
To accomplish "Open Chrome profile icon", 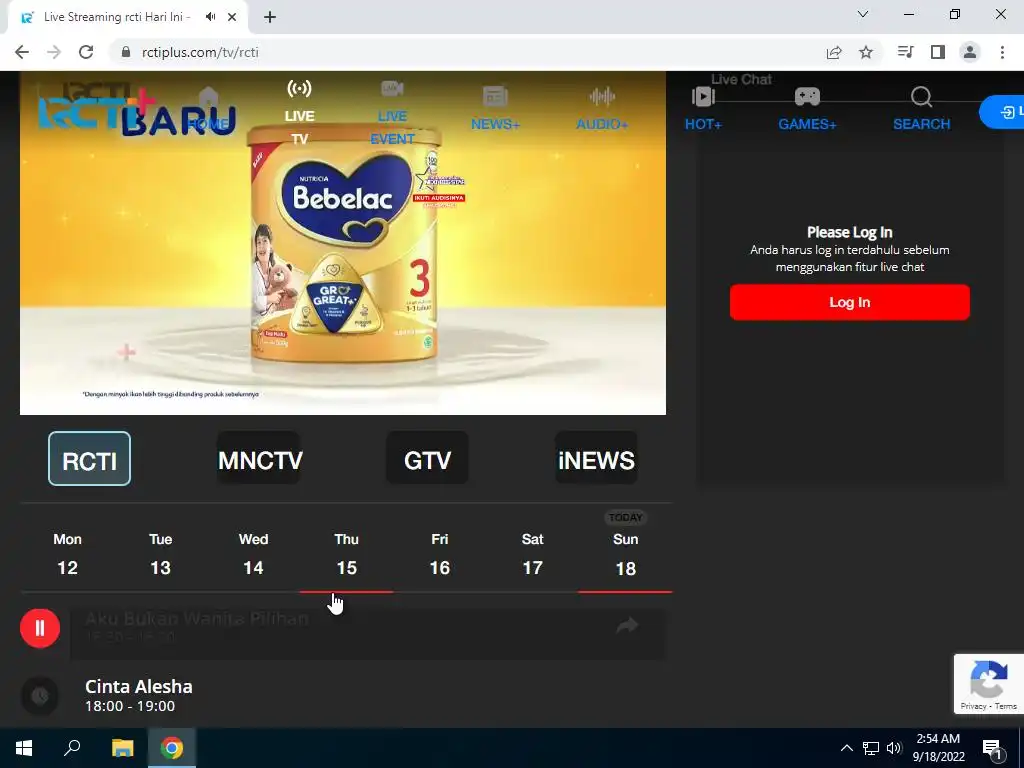I will point(970,52).
